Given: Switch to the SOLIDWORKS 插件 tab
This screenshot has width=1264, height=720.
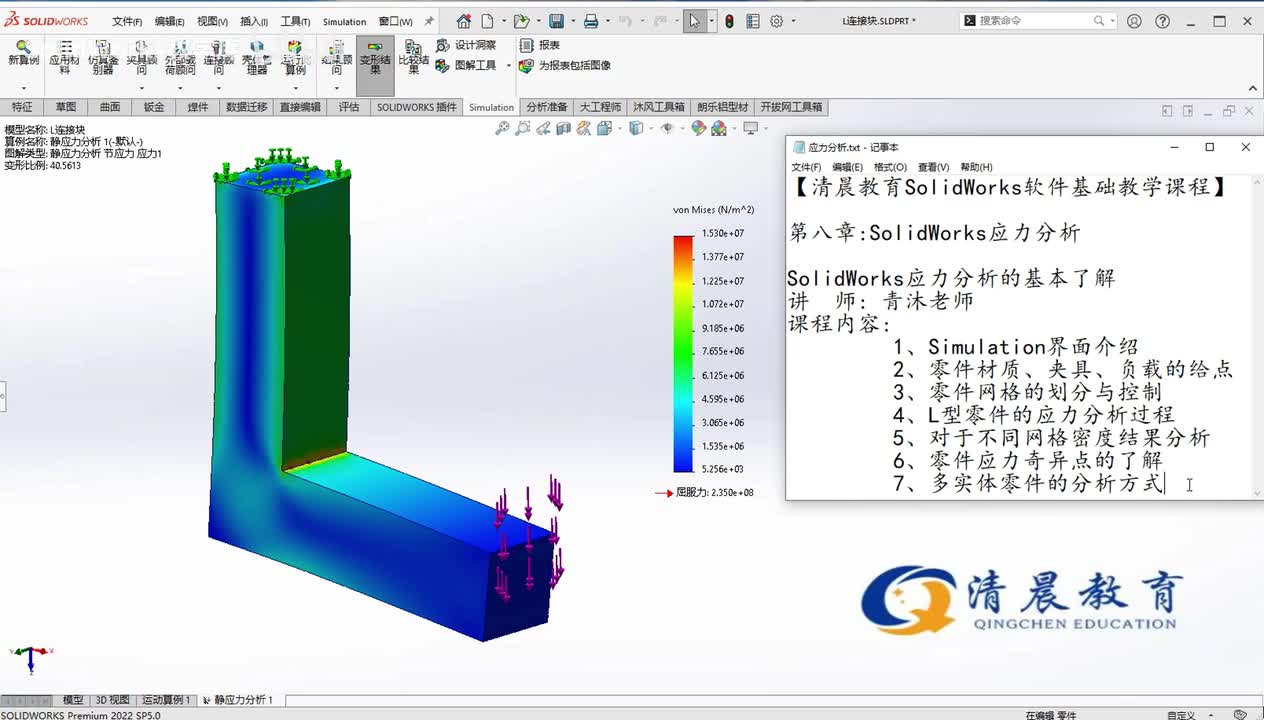Looking at the screenshot, I should point(416,107).
